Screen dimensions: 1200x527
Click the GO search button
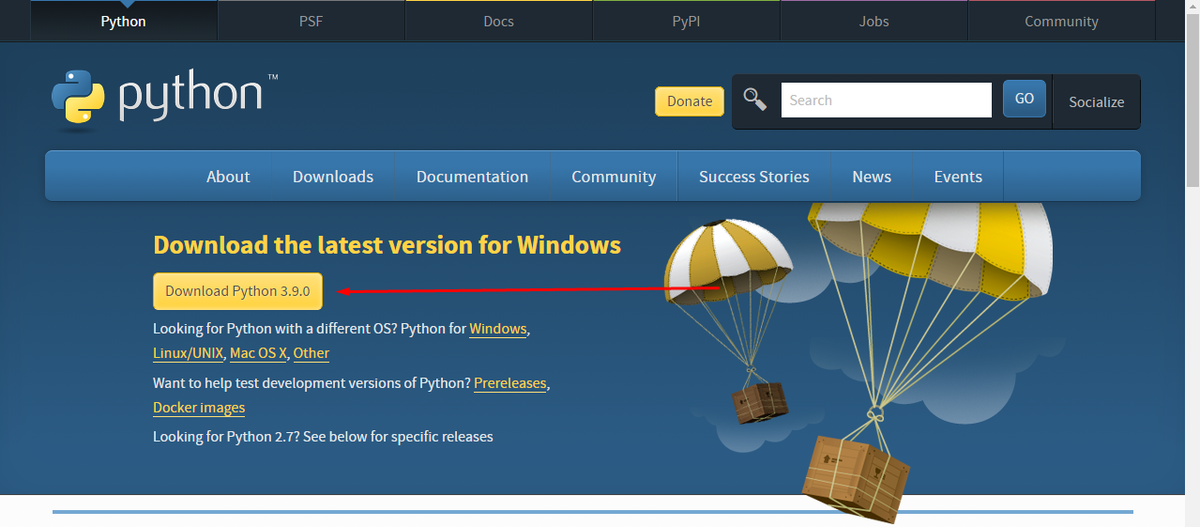(1024, 99)
